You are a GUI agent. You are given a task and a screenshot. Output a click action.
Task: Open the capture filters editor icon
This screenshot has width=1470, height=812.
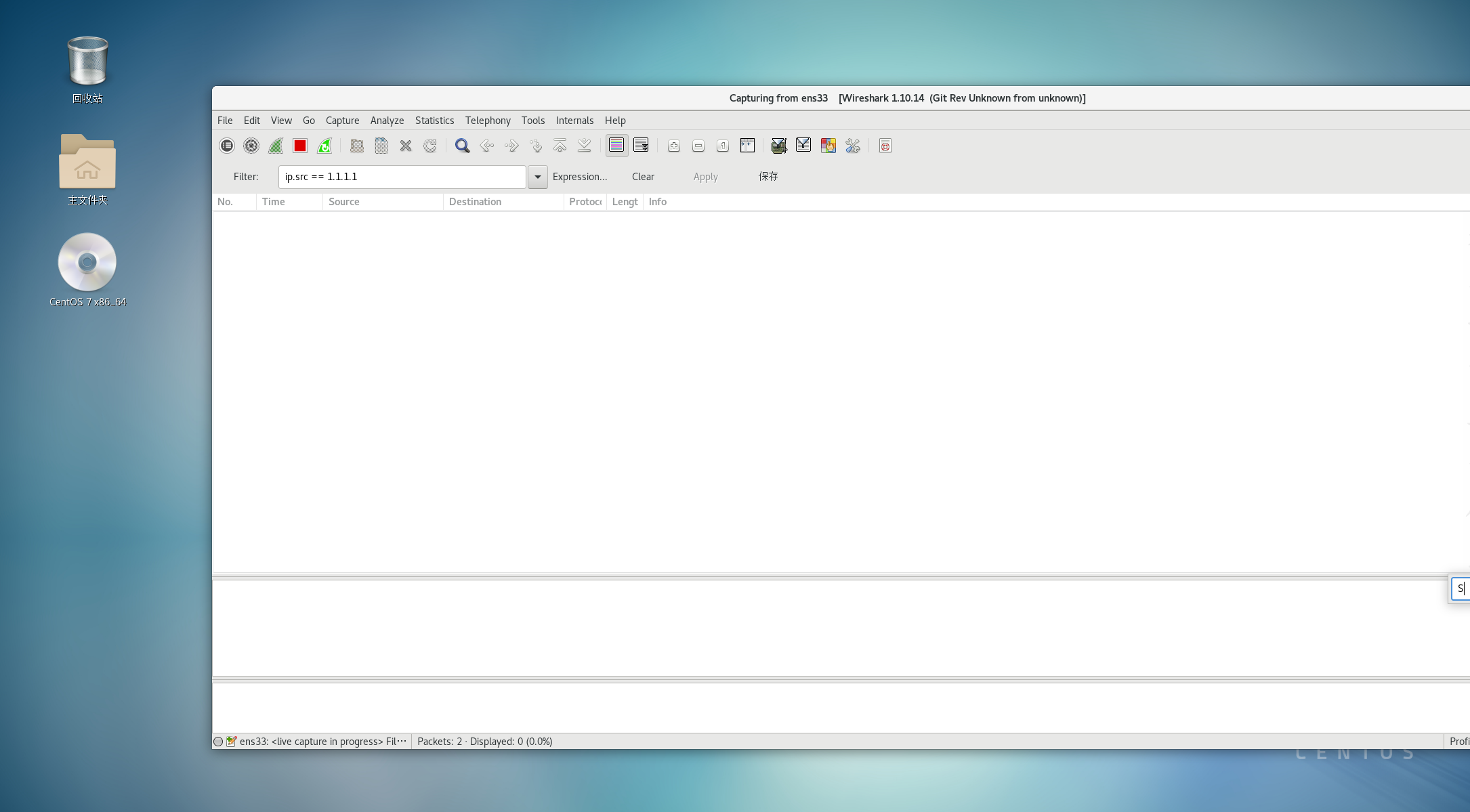pos(779,146)
